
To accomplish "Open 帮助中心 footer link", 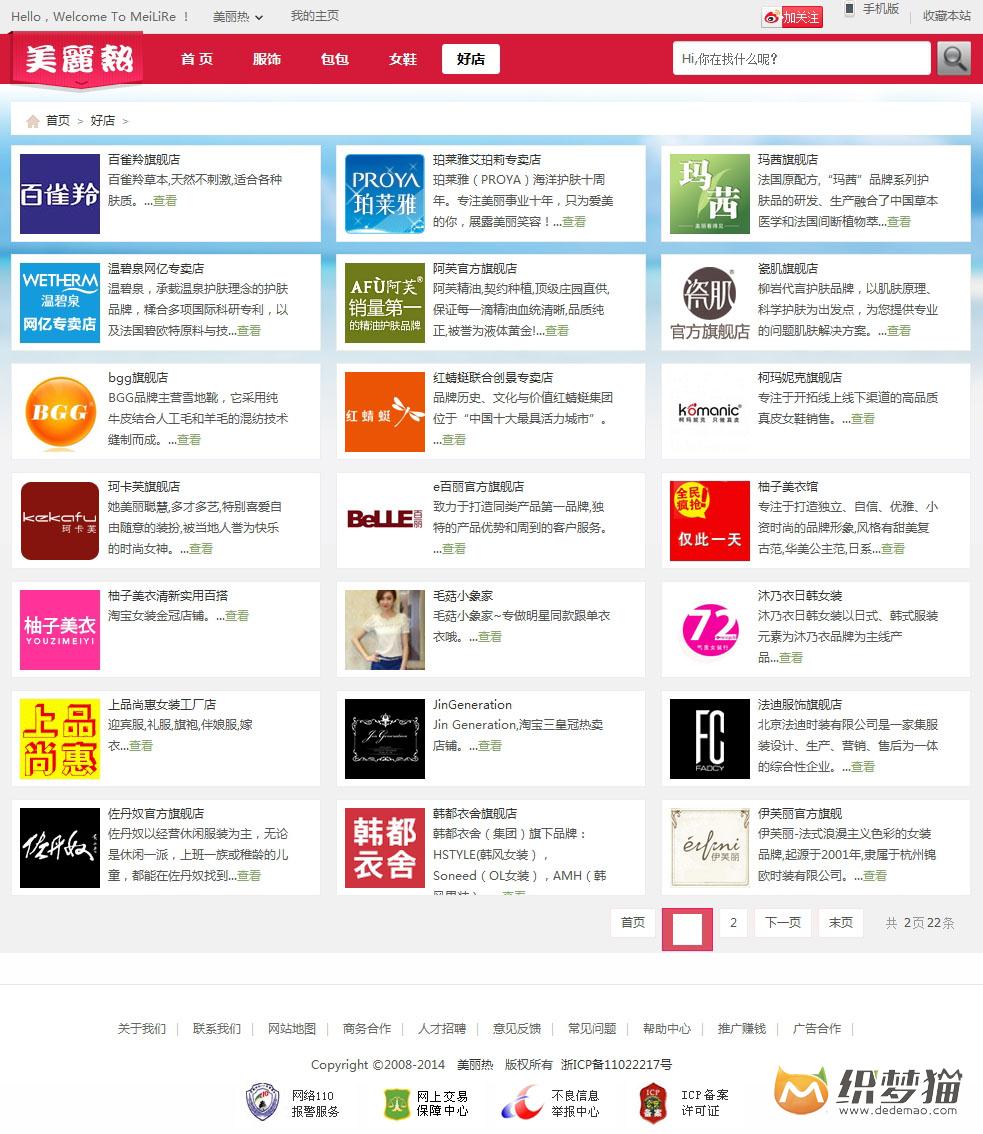I will [667, 1028].
